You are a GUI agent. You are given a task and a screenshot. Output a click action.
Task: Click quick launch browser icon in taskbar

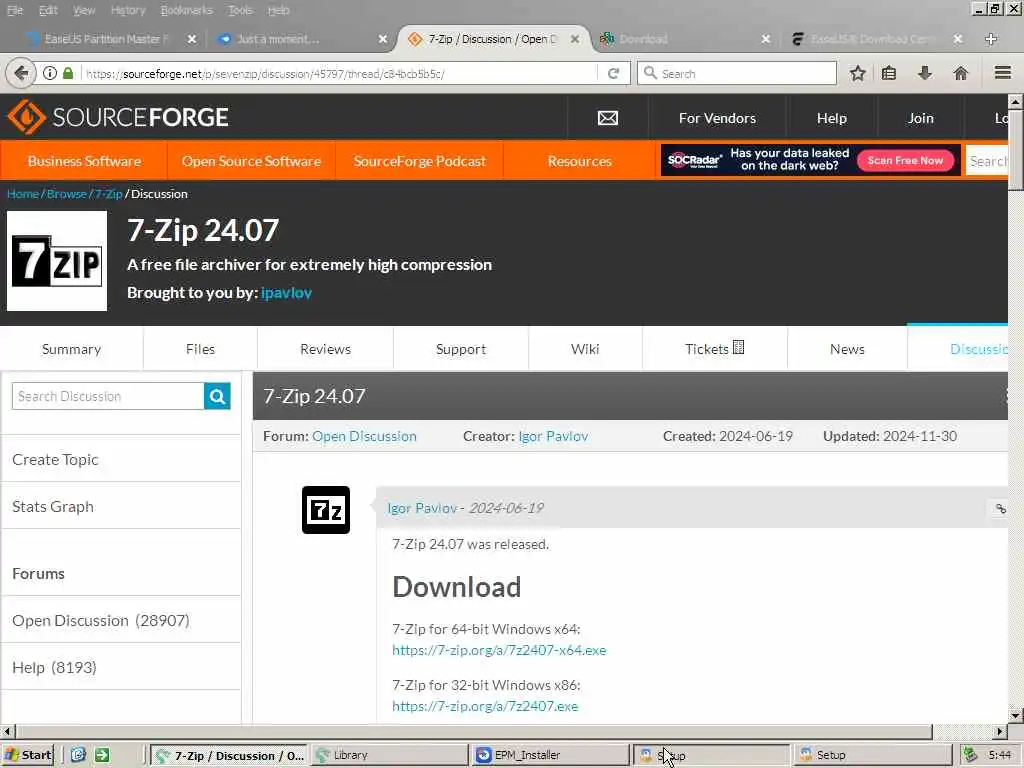point(78,755)
